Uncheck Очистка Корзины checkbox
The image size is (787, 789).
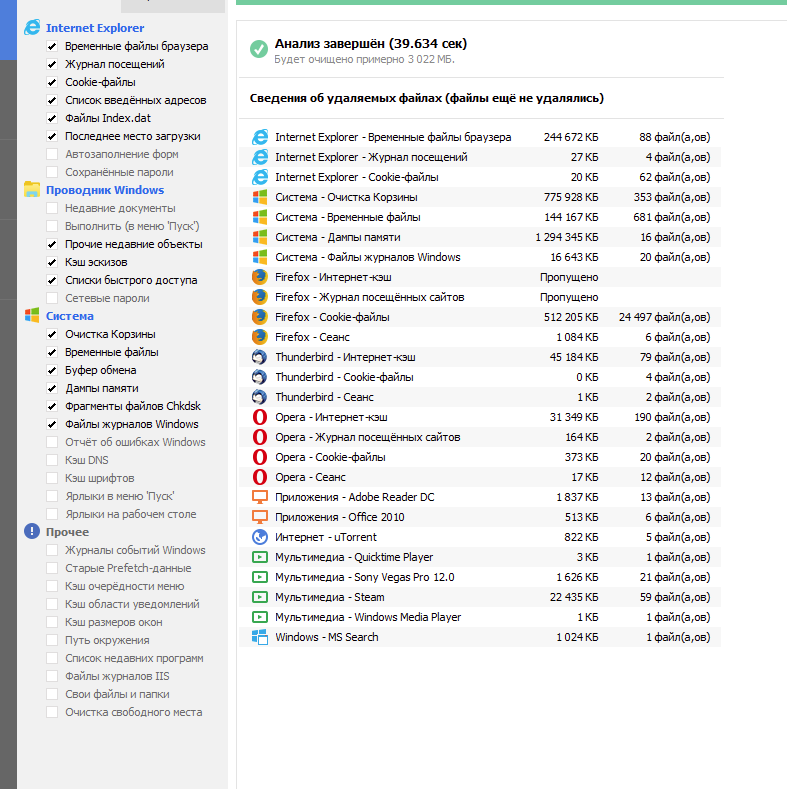(52, 334)
